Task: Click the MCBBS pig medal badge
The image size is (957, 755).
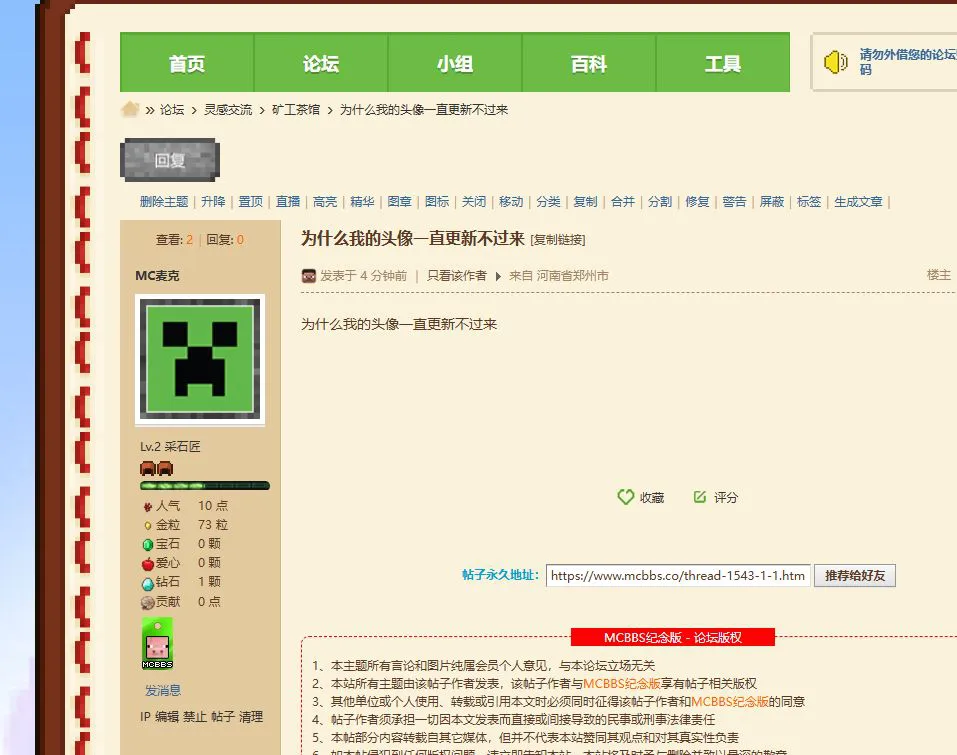Action: click(x=157, y=643)
